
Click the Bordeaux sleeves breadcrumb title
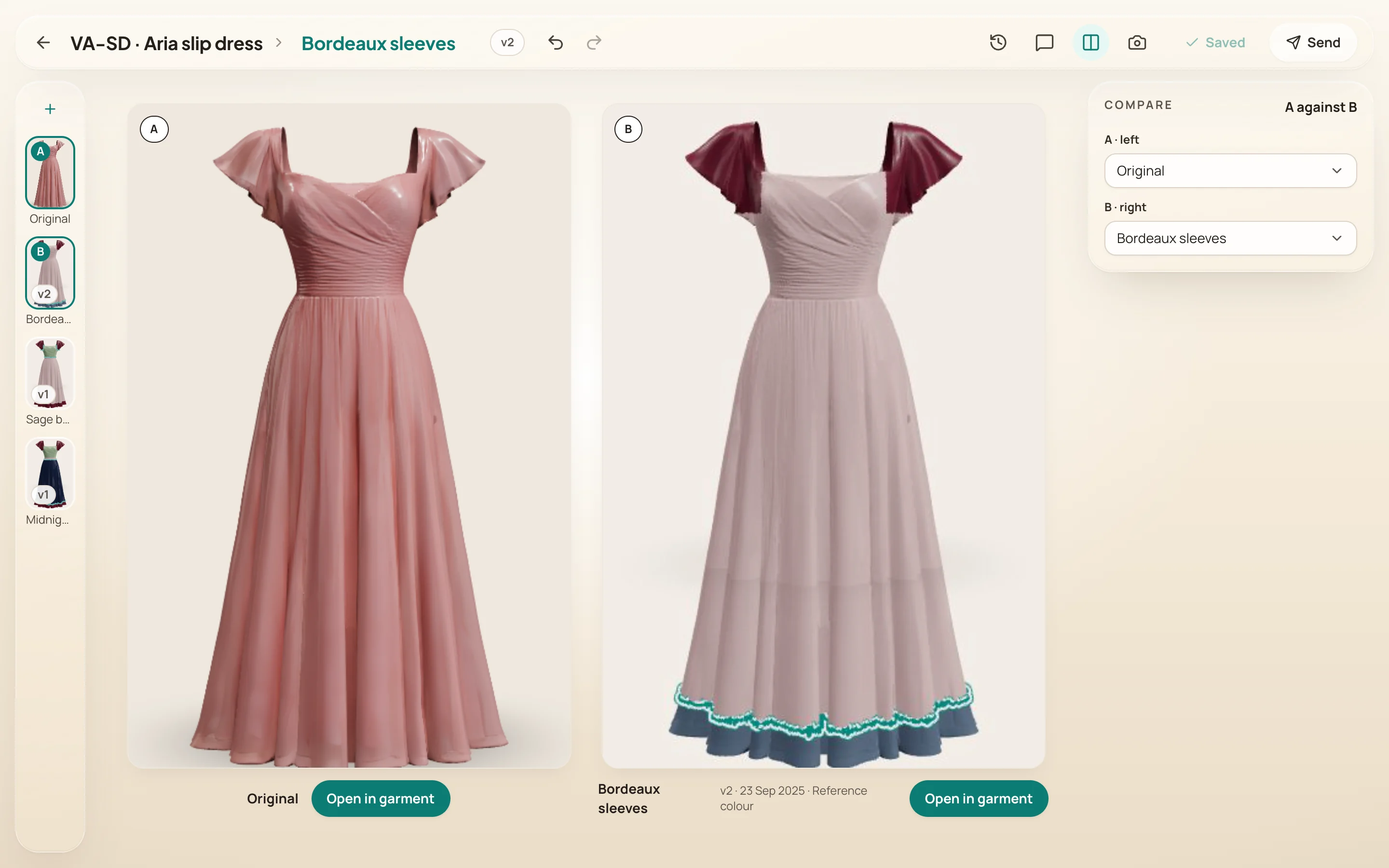coord(378,43)
